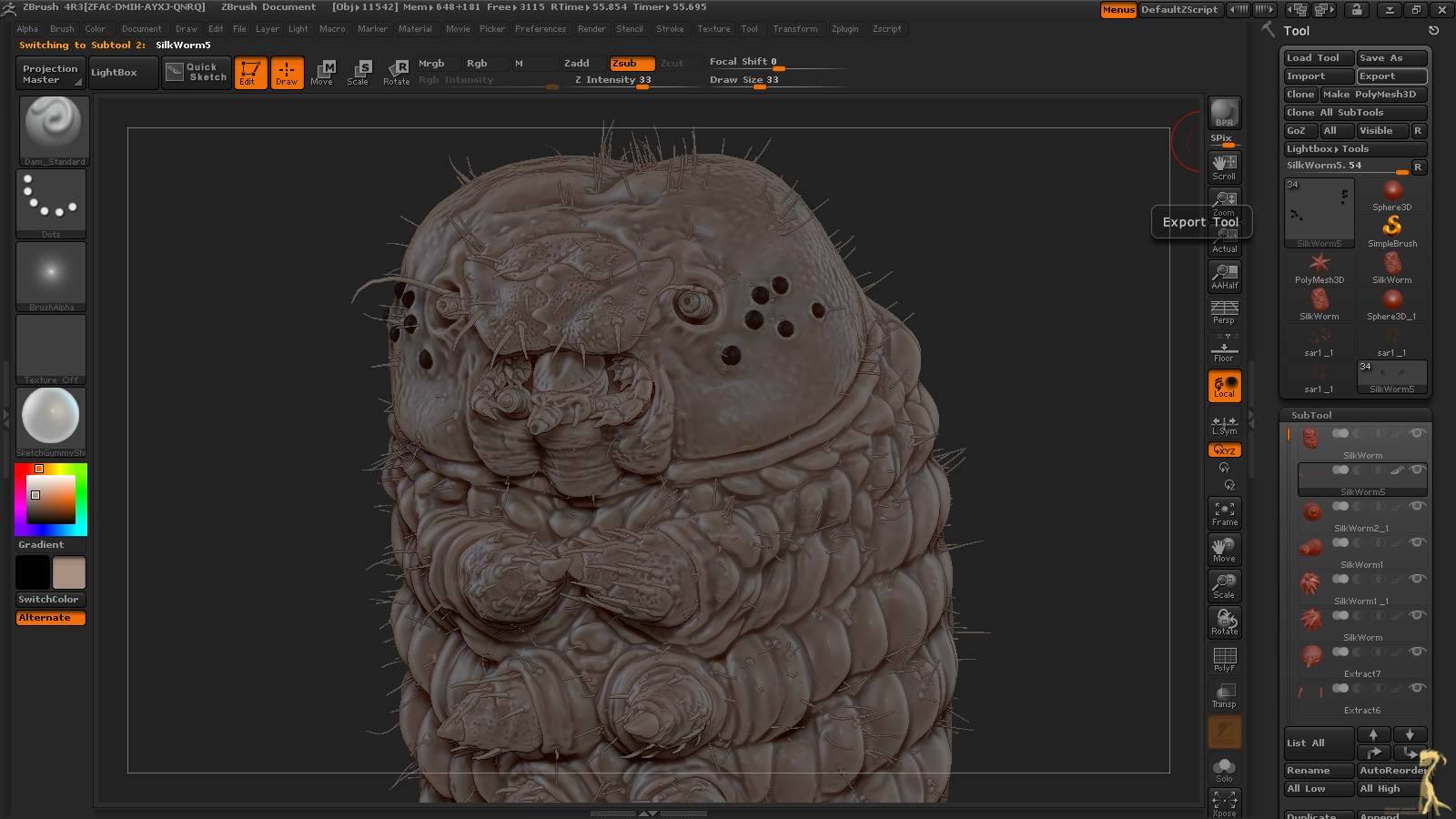Viewport: 1456px width, 819px height.
Task: Toggle XYZ rotation mode
Action: coord(1225,450)
